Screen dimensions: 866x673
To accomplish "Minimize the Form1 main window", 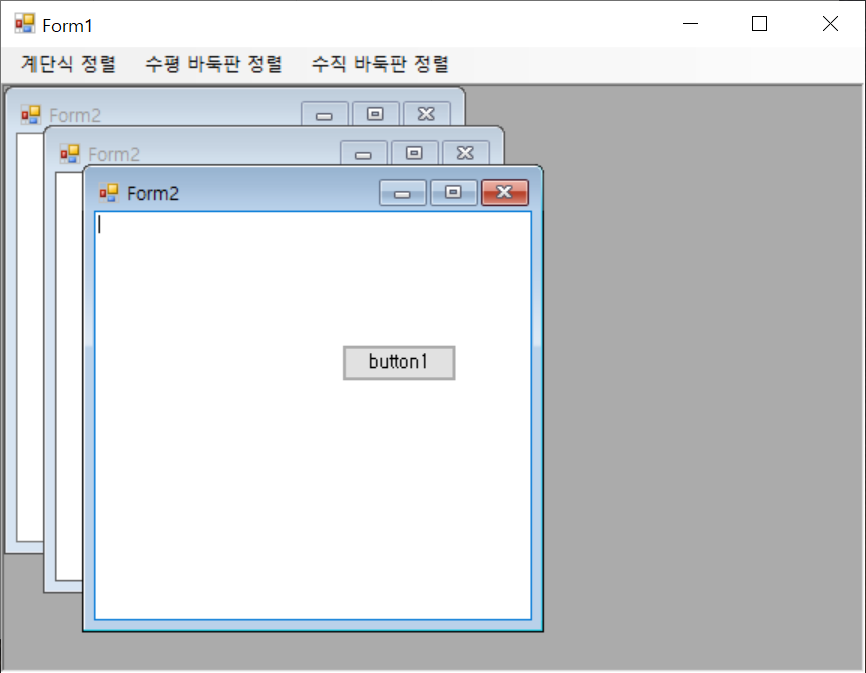I will tap(690, 24).
